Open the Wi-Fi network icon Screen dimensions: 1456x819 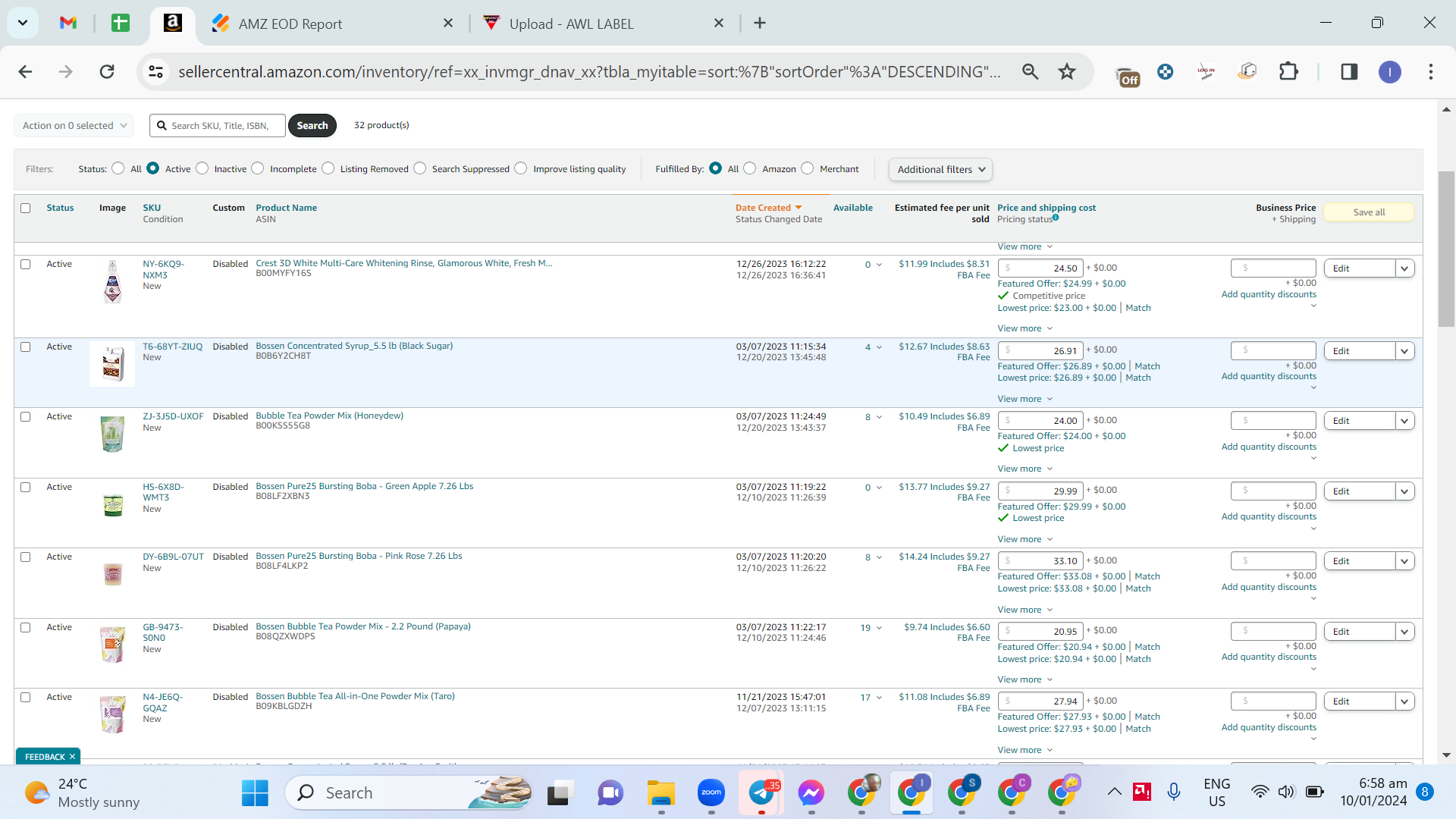1260,792
